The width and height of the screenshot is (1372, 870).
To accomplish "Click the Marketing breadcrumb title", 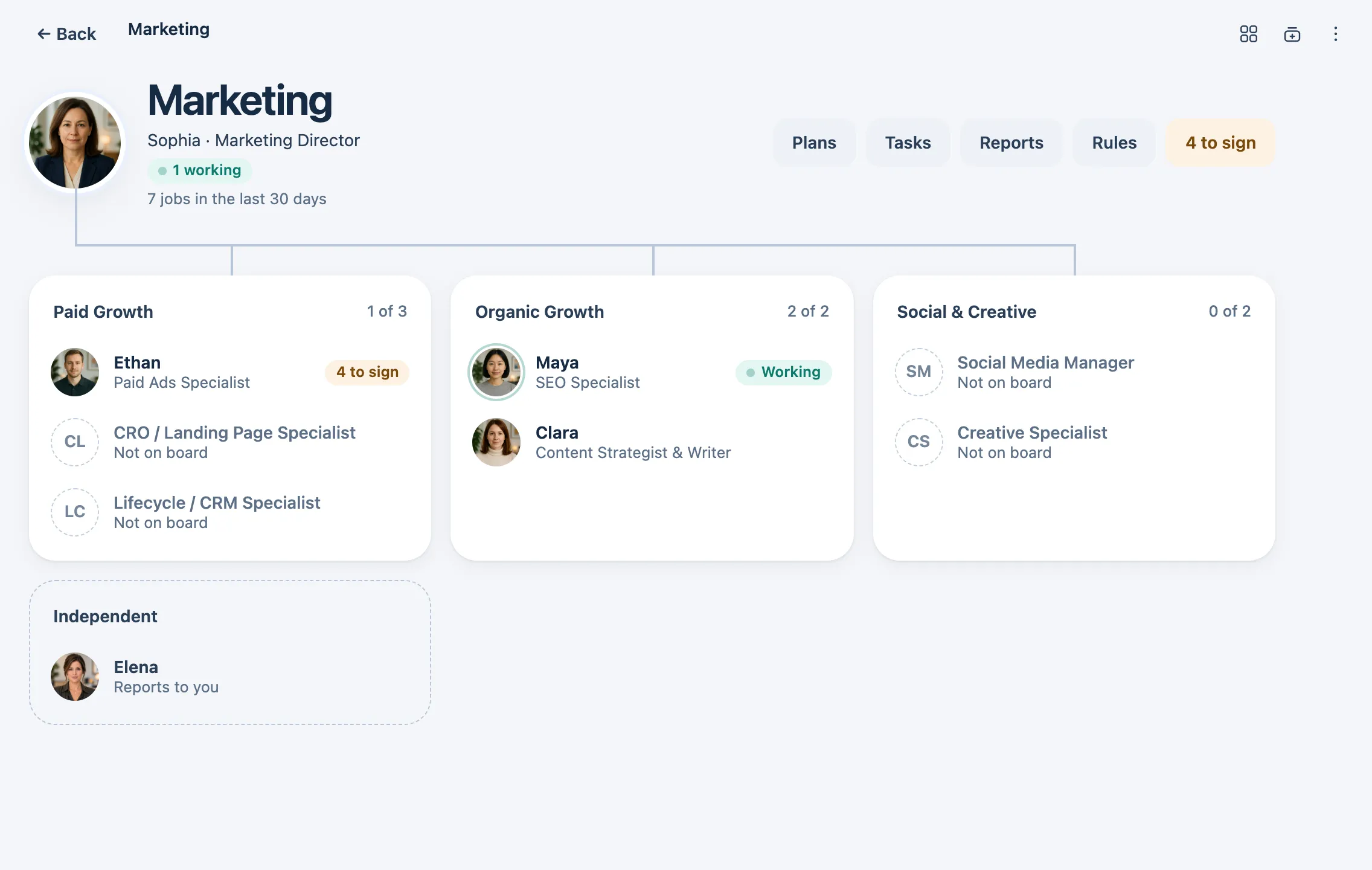I will pos(168,29).
